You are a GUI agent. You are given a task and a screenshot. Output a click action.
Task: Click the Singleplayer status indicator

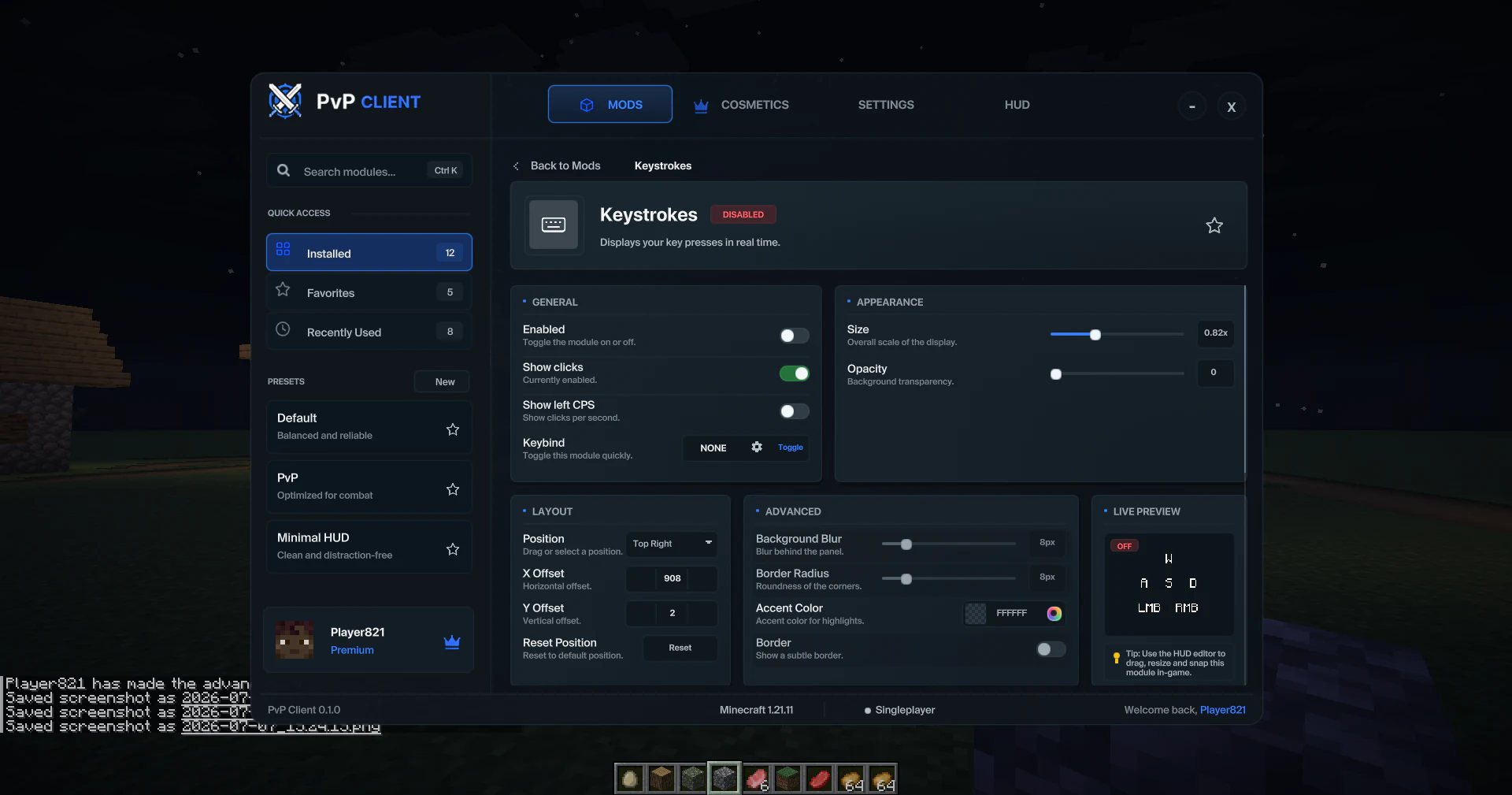tap(899, 710)
